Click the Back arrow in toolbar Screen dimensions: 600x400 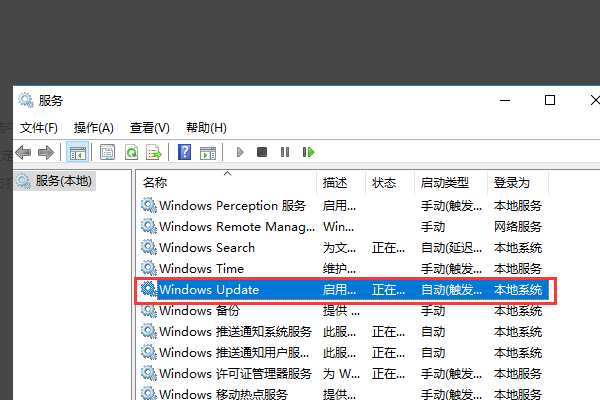tap(23, 152)
